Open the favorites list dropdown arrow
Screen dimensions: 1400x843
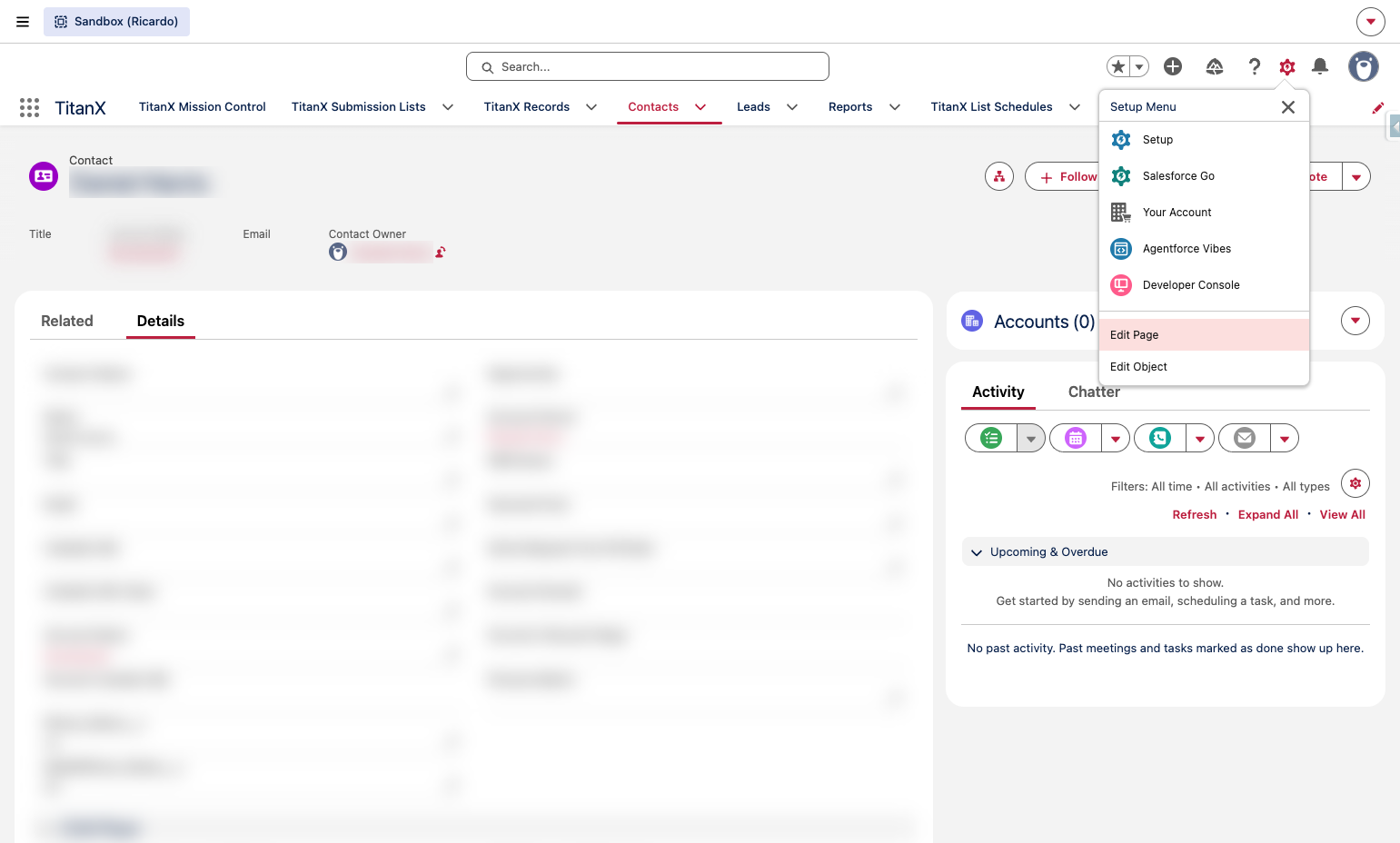tap(1139, 66)
